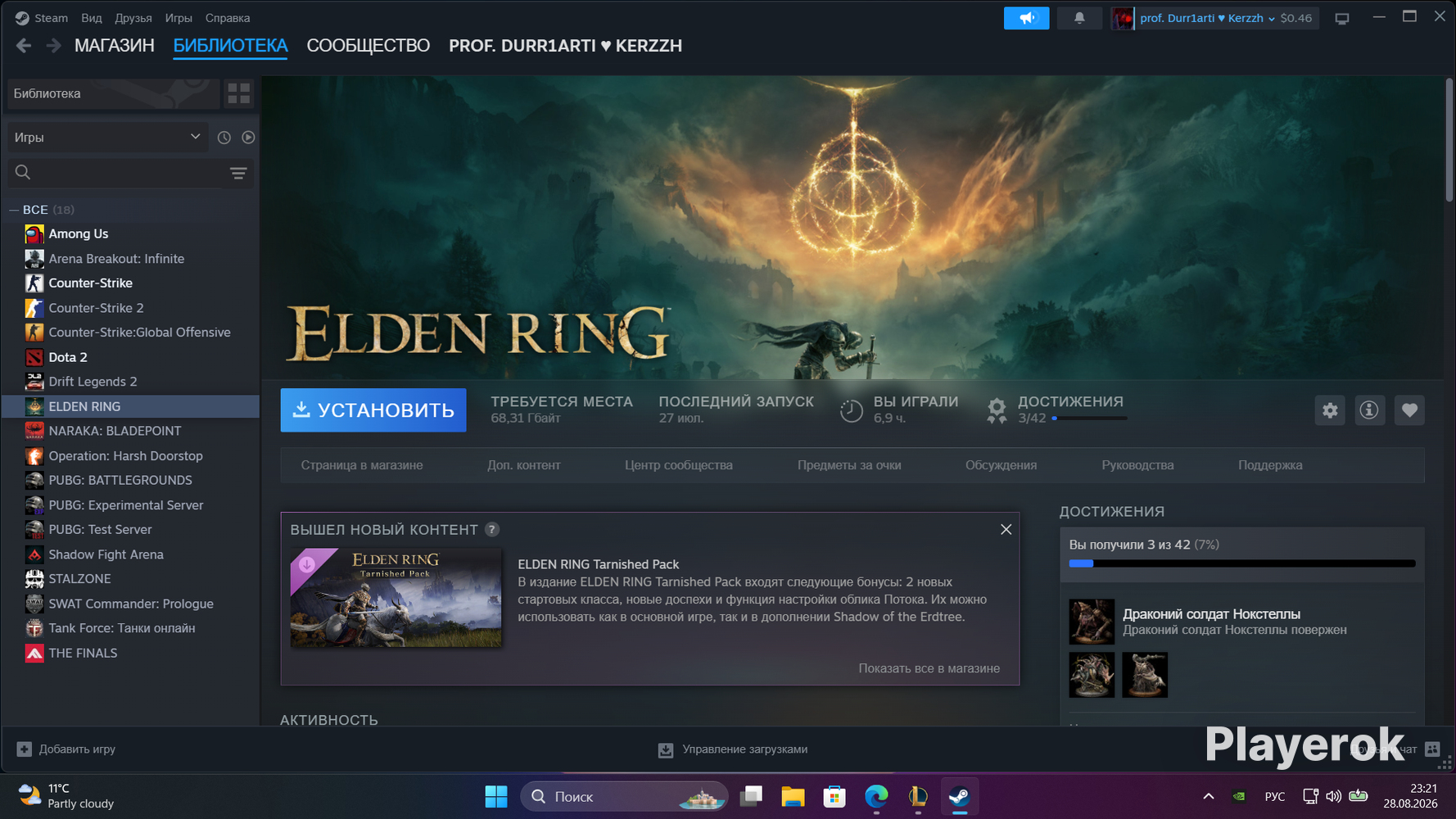Click the Драконий солдат Ноkстеллы achievement icon
Screen dimensions: 1456x819
pyautogui.click(x=1092, y=622)
